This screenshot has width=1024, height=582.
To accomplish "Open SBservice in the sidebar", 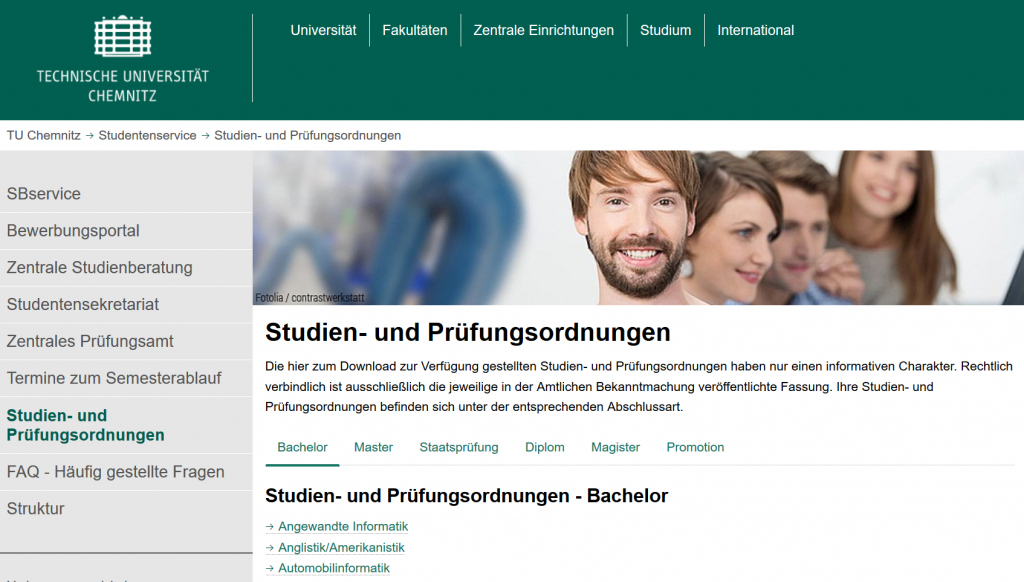I will [126, 194].
